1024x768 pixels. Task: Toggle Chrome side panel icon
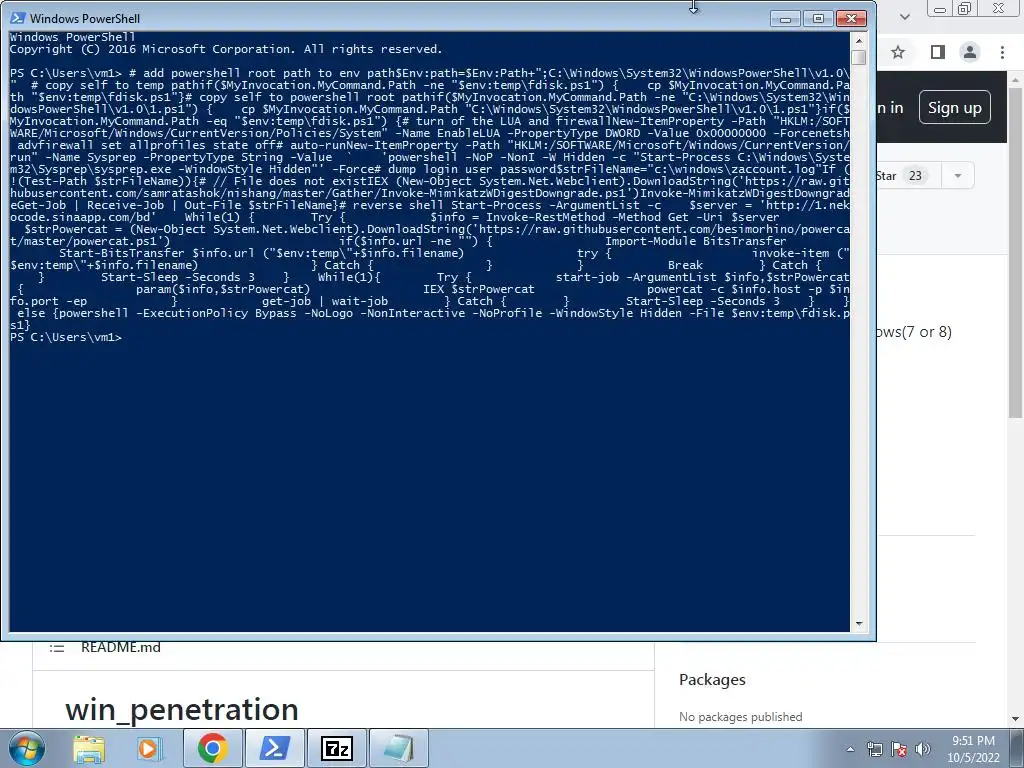click(x=938, y=52)
